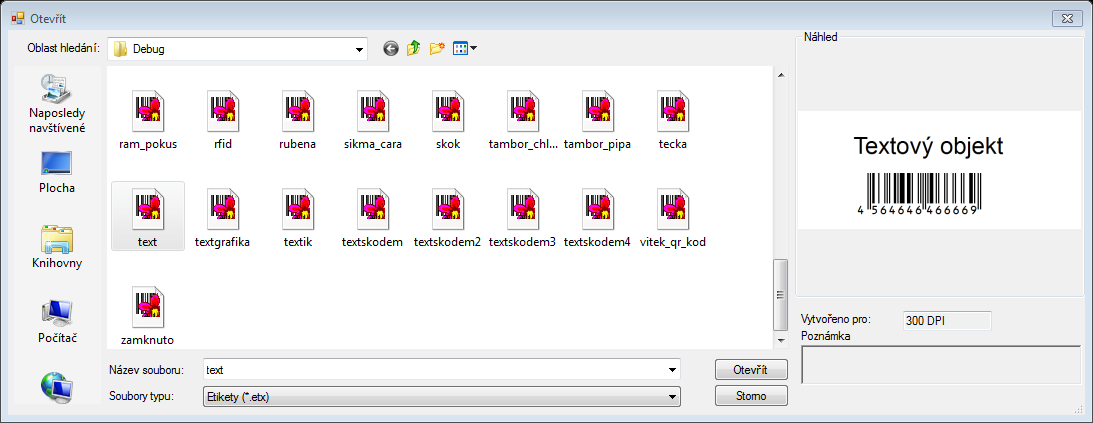The height and width of the screenshot is (423, 1093).
Task: Go back to last visited folder
Action: tap(391, 49)
